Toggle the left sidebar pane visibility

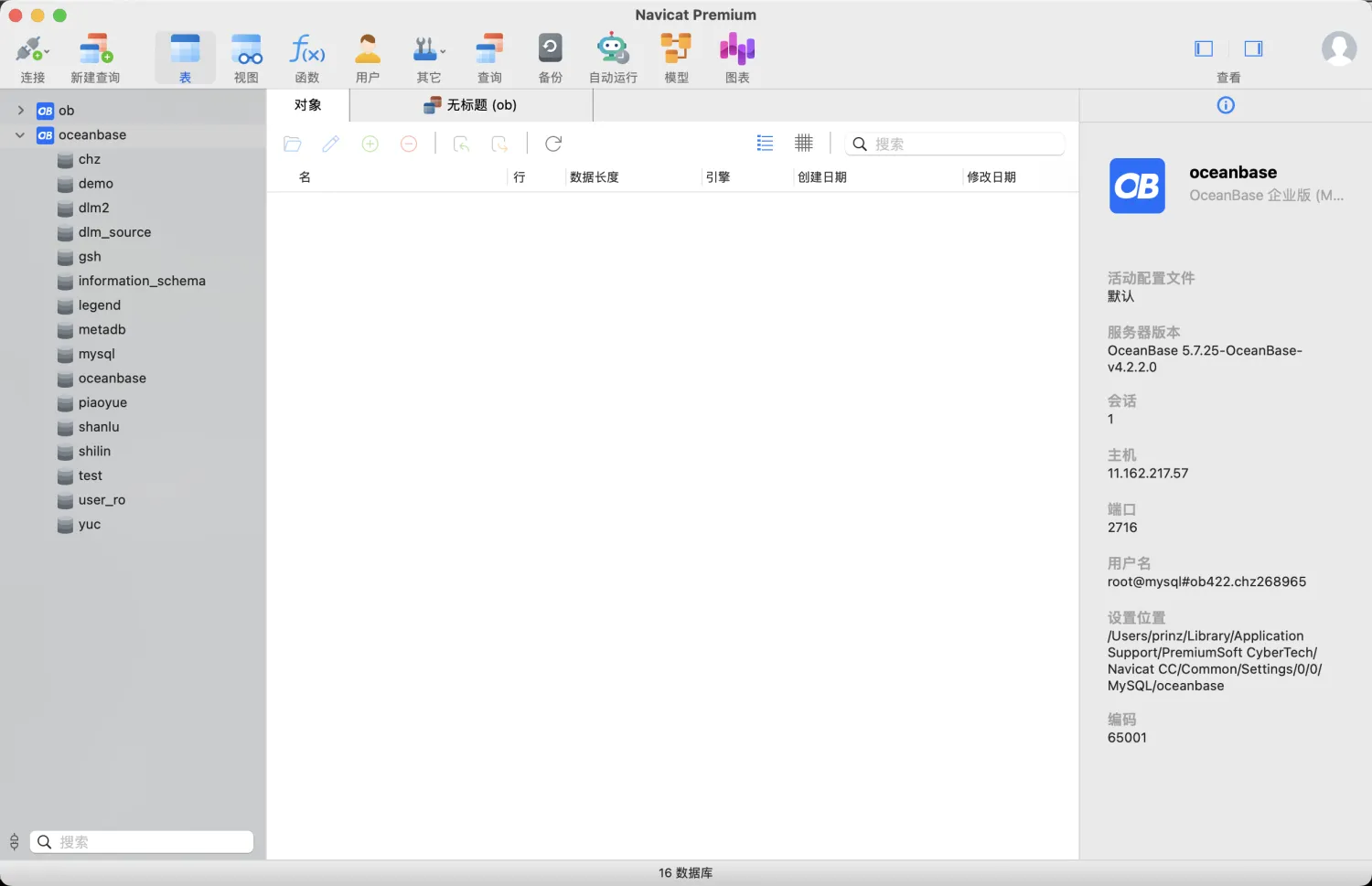1204,48
